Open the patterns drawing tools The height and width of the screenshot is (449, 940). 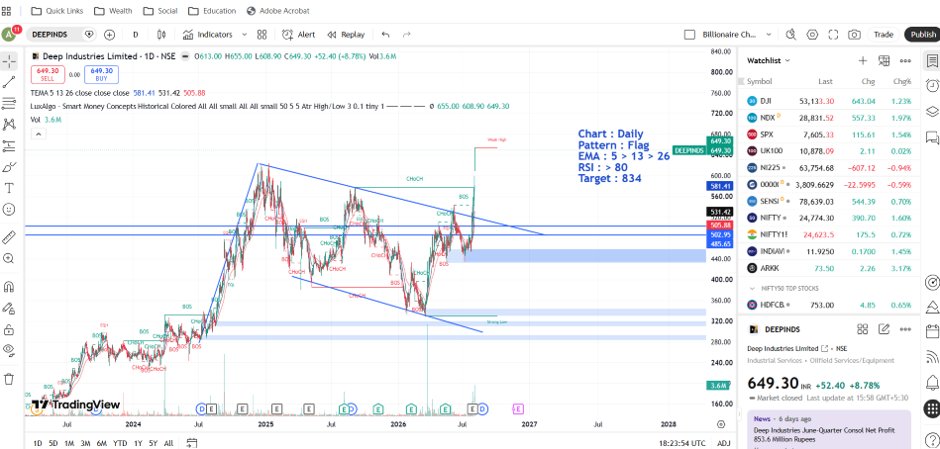(9, 124)
